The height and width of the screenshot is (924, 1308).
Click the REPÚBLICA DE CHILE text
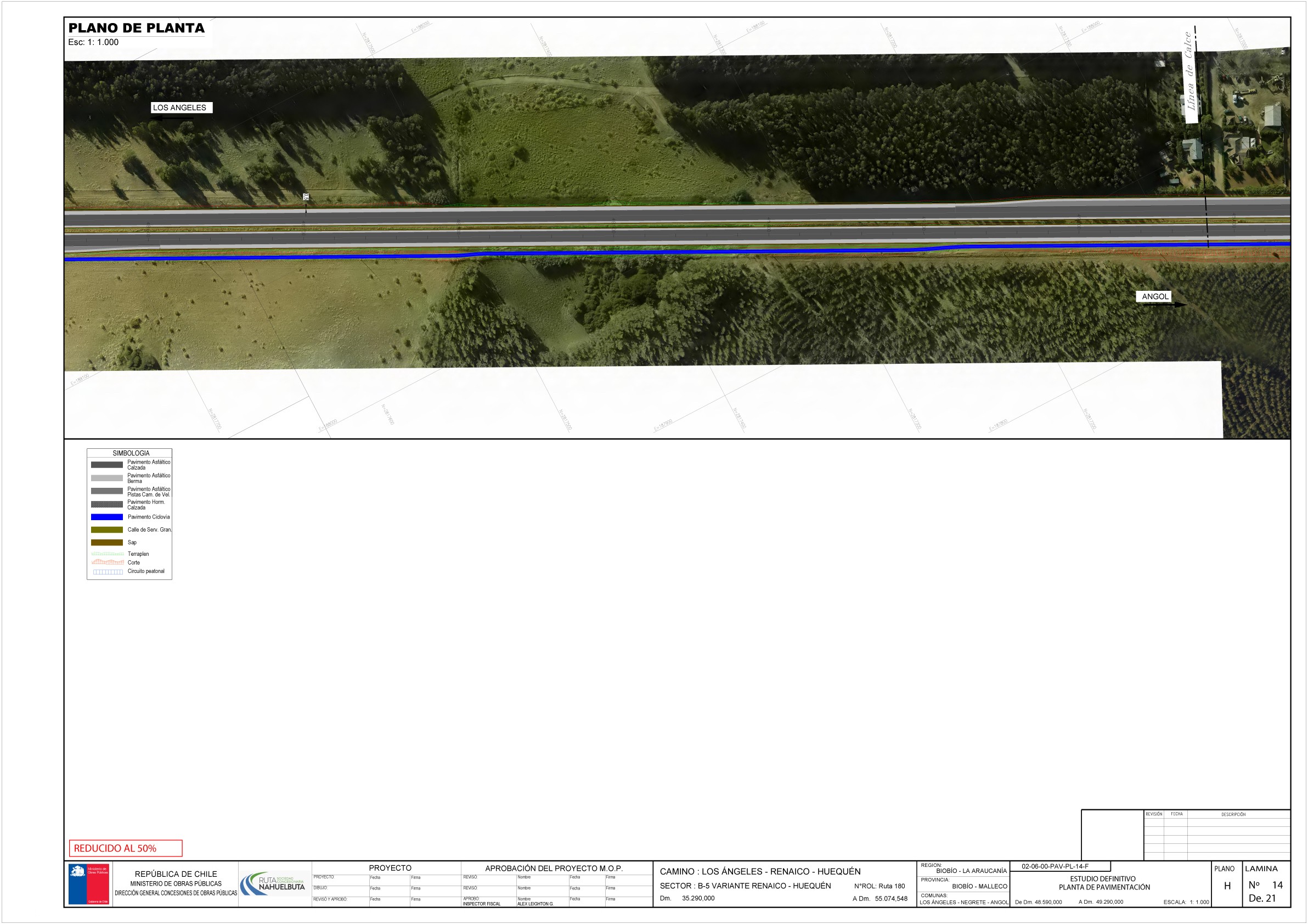point(176,874)
